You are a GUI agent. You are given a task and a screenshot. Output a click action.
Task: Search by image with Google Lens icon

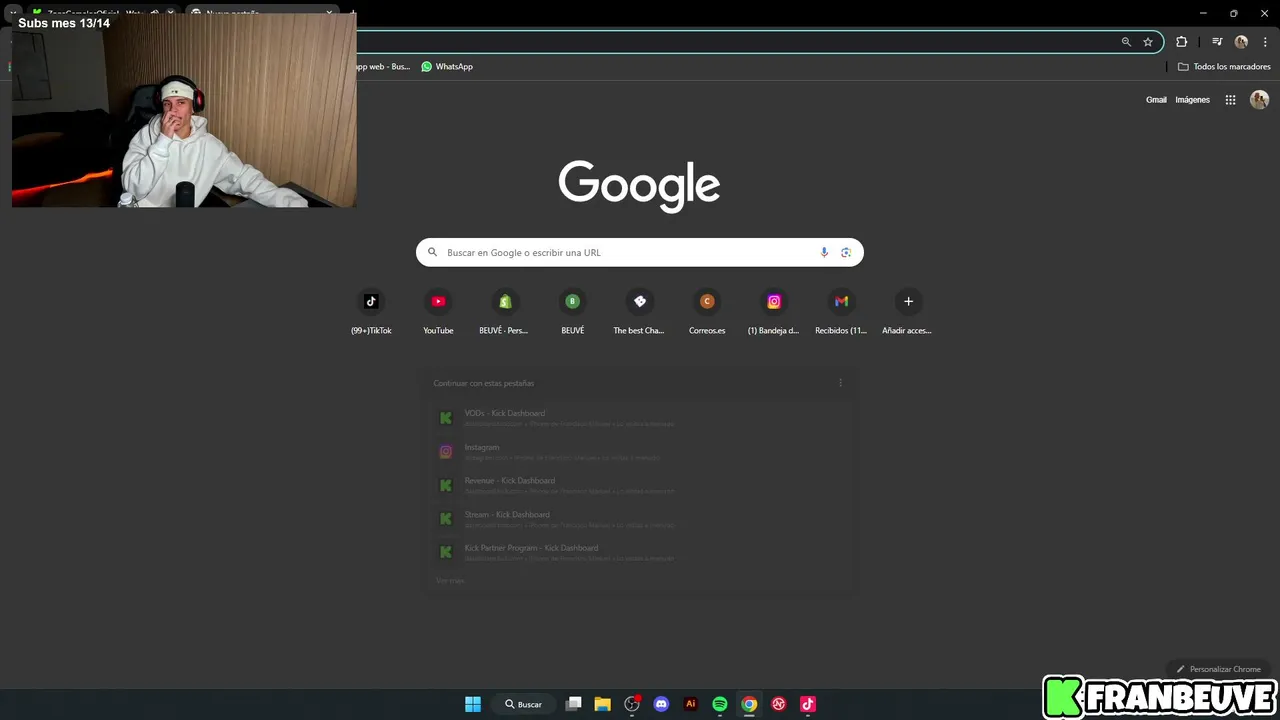click(x=846, y=252)
